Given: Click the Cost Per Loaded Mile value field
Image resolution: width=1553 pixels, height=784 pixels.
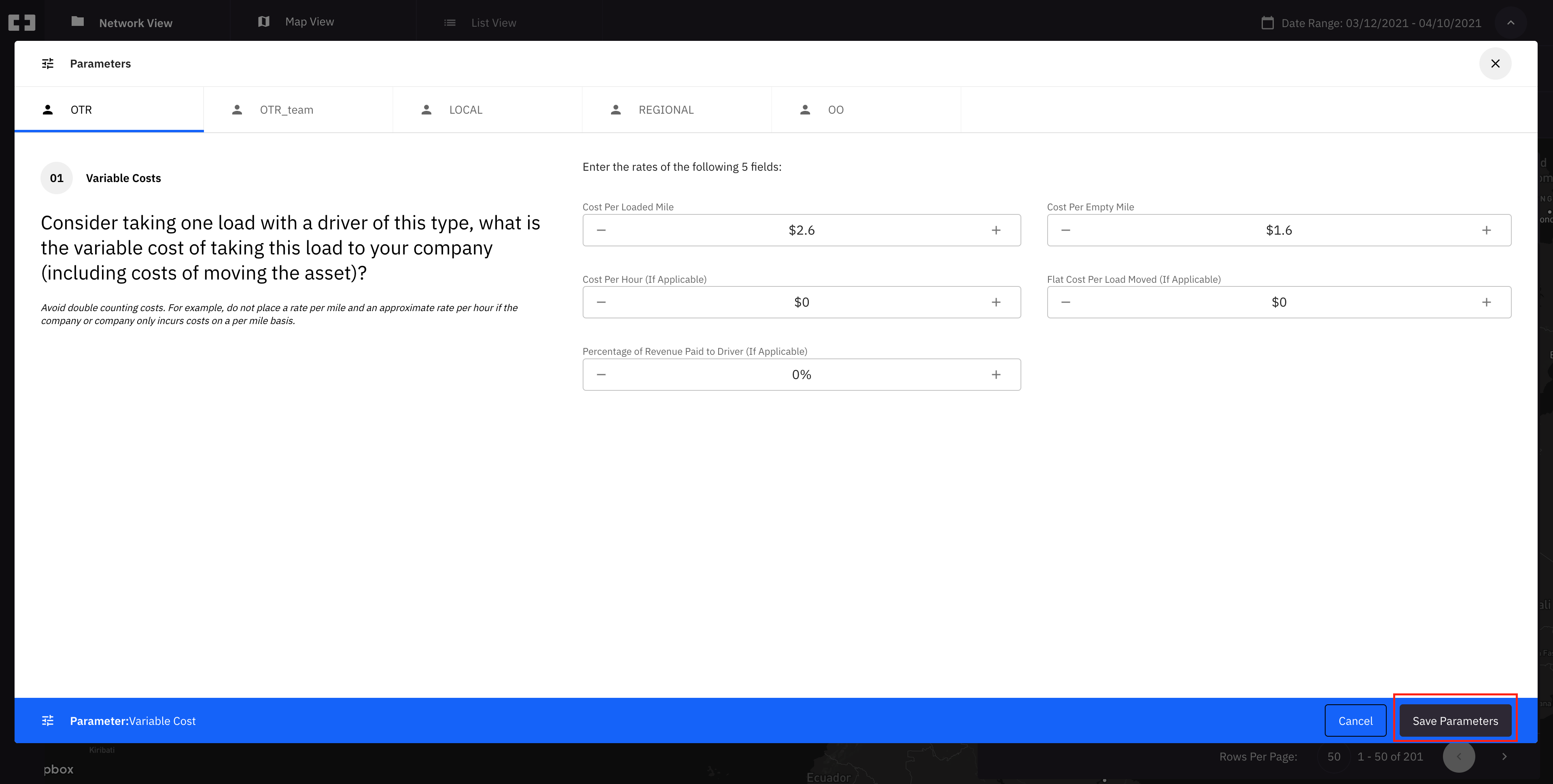Looking at the screenshot, I should (801, 230).
